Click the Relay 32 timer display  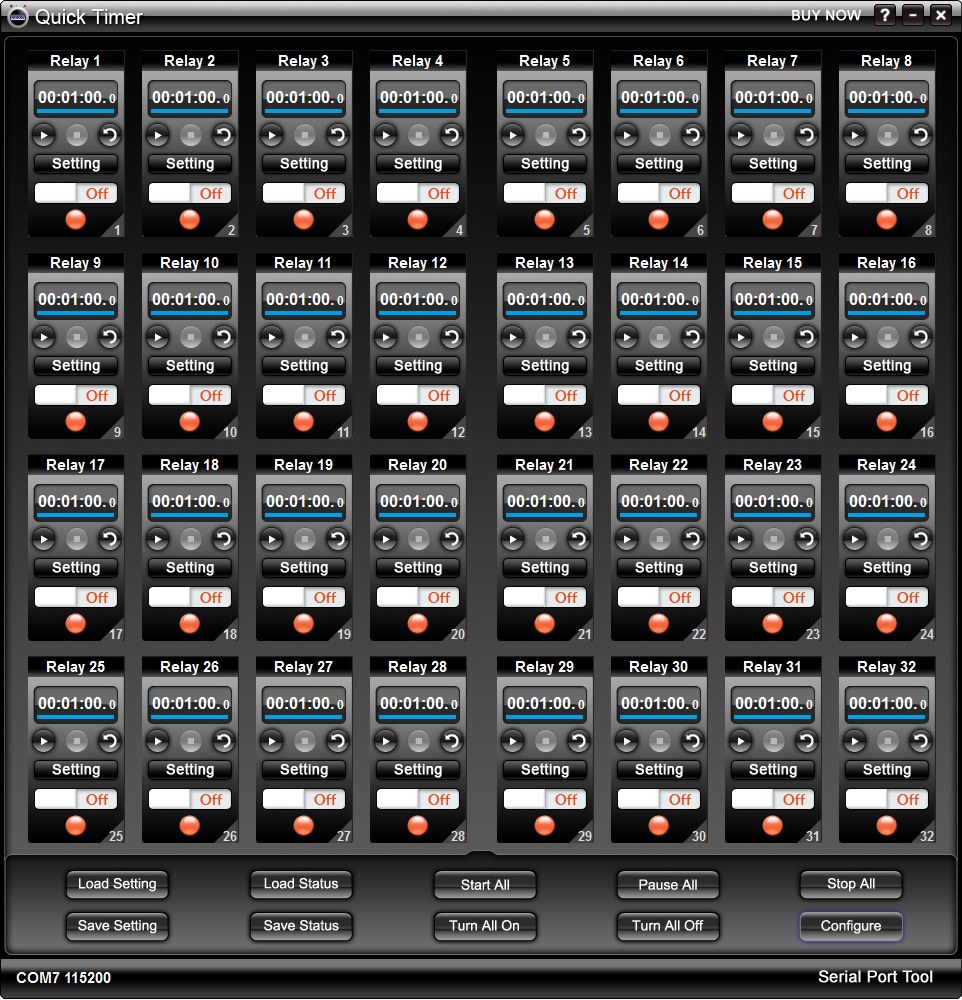click(x=887, y=704)
